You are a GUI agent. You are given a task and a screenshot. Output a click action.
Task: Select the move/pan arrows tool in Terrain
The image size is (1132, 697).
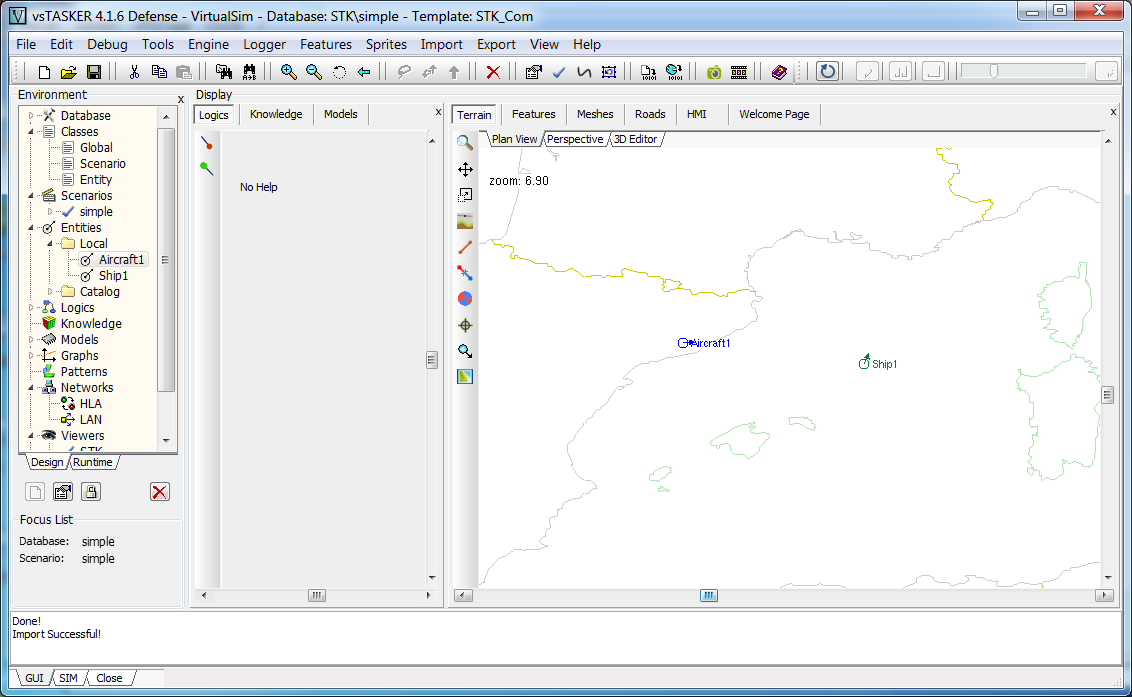tap(465, 169)
